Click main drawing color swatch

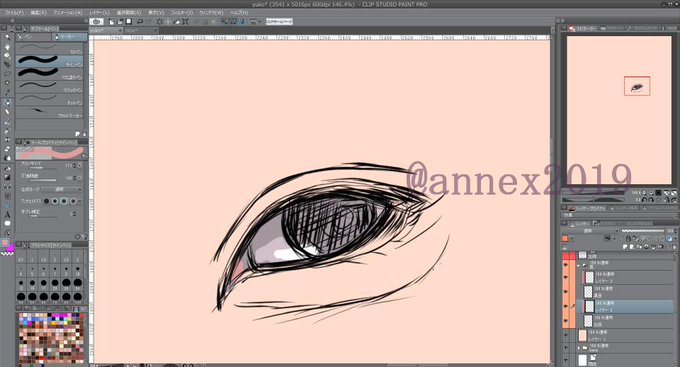pos(5,242)
